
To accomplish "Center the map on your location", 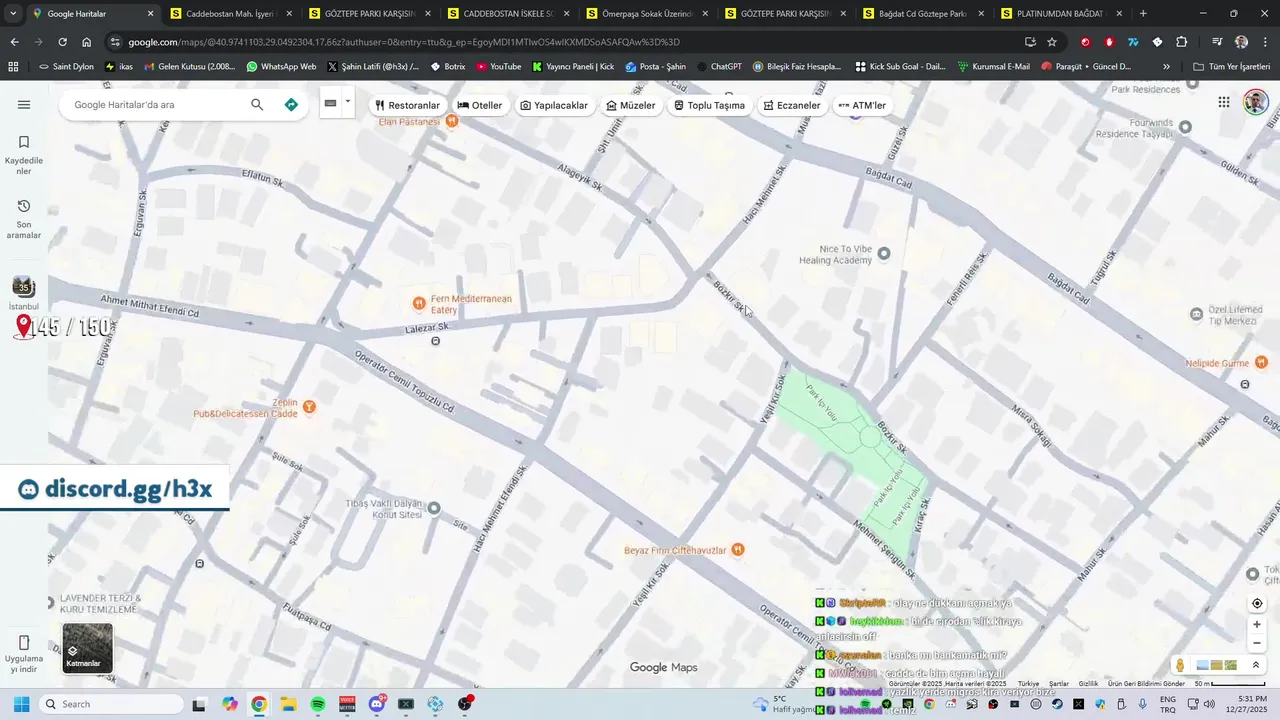I will pos(1257,603).
